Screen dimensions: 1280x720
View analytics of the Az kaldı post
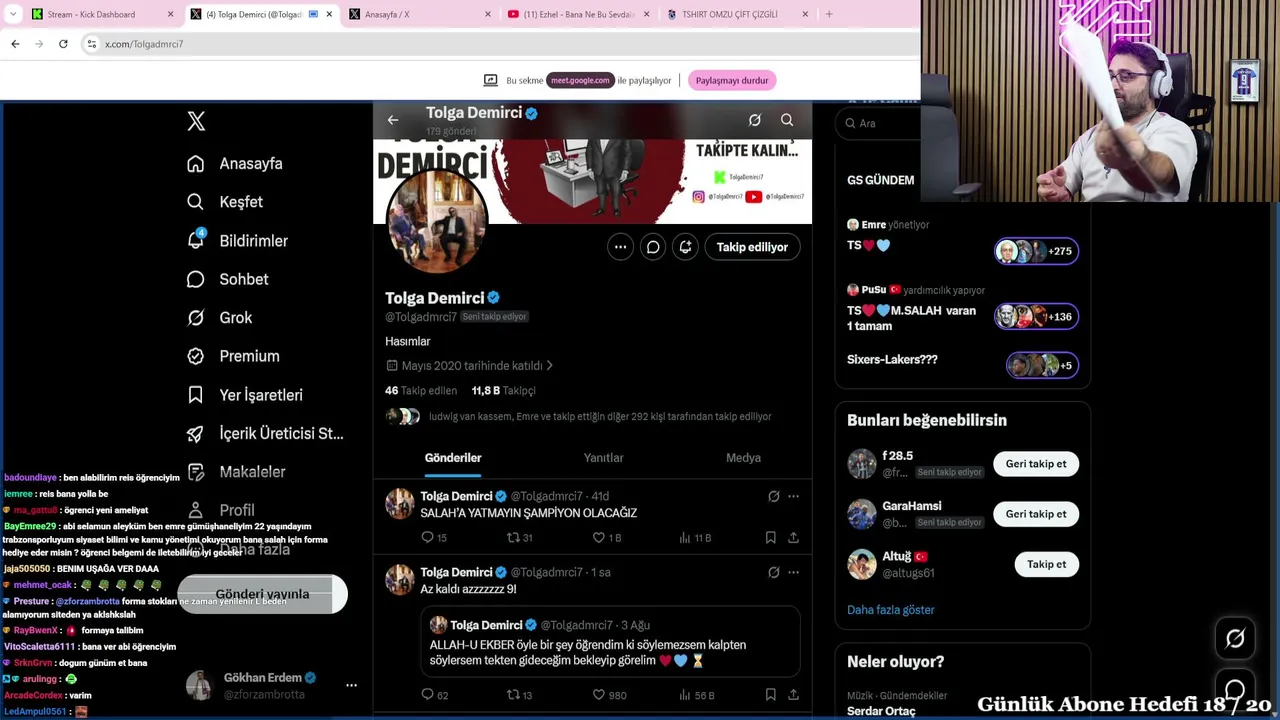coord(696,695)
